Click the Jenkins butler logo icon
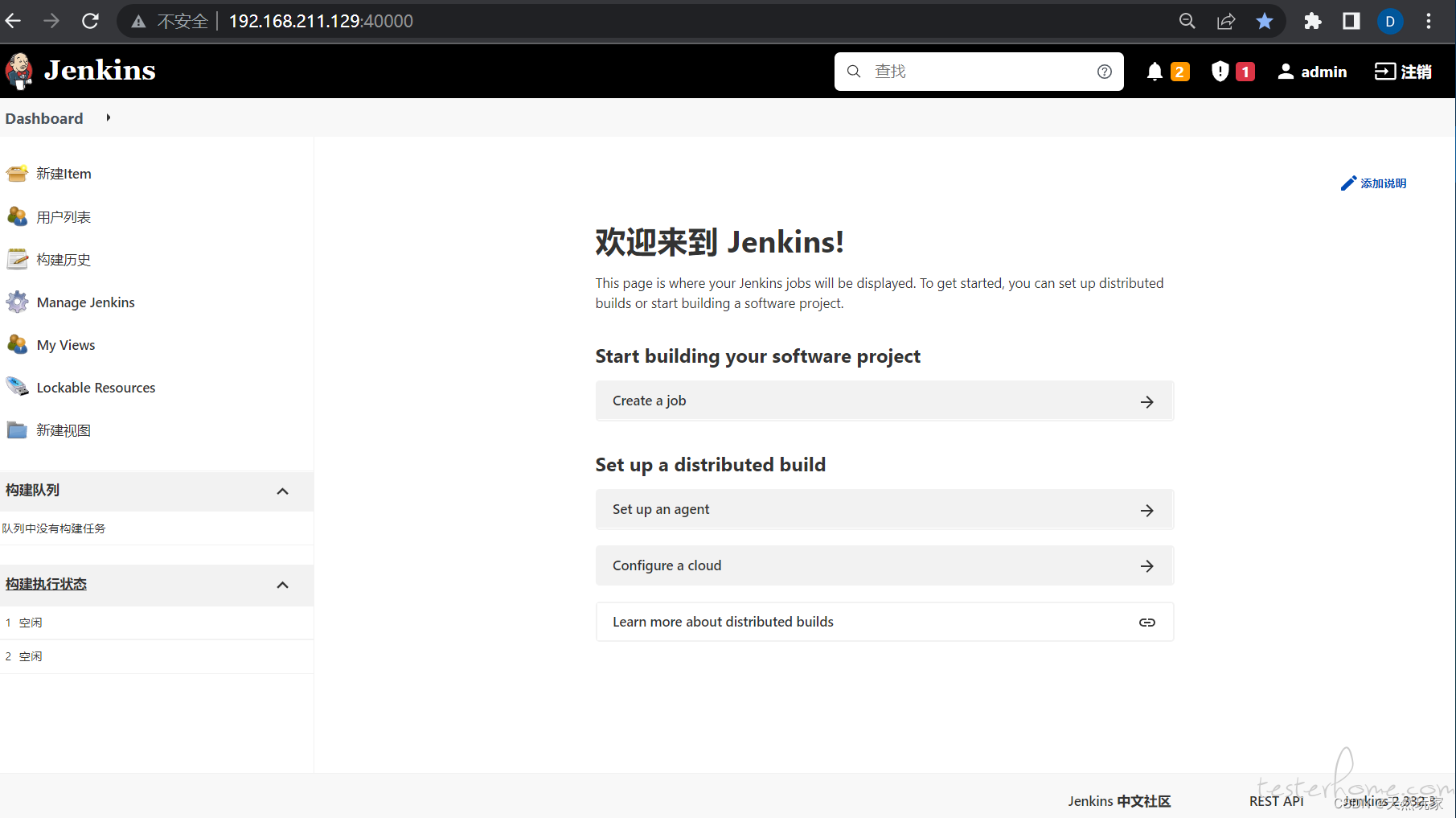This screenshot has height=818, width=1456. click(19, 71)
